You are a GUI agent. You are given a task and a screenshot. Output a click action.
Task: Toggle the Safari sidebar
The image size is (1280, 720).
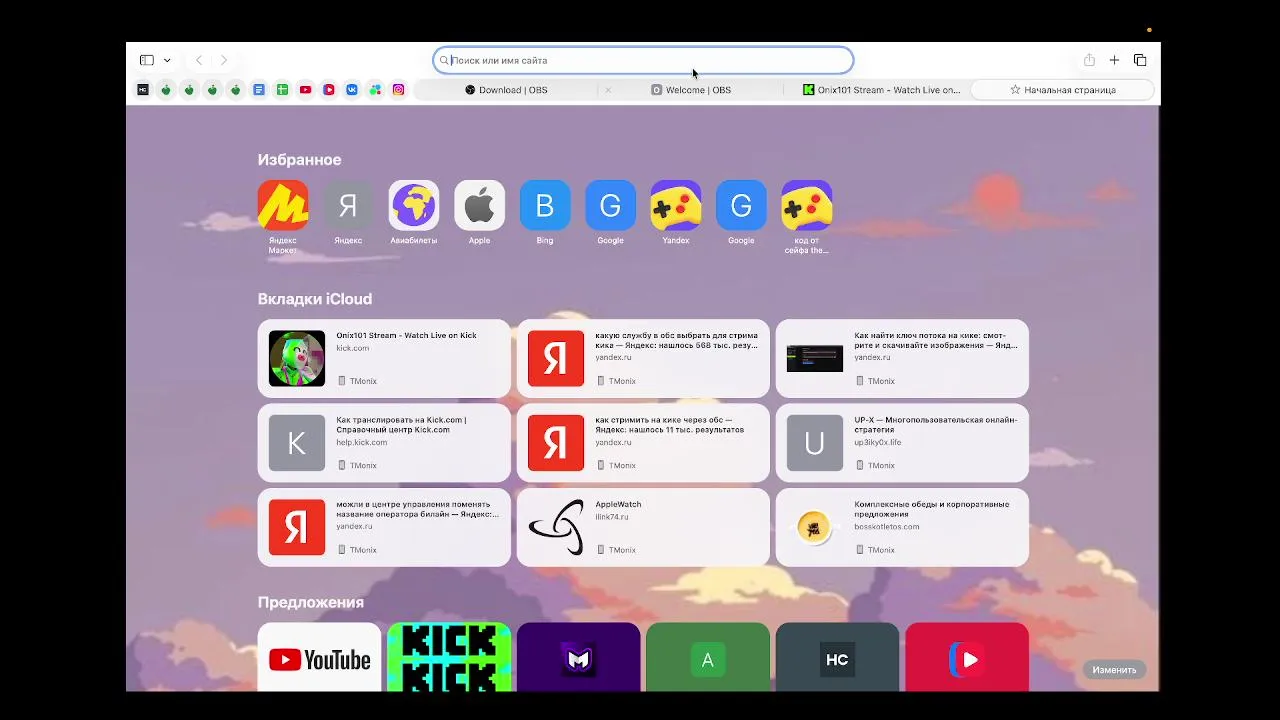coord(147,60)
